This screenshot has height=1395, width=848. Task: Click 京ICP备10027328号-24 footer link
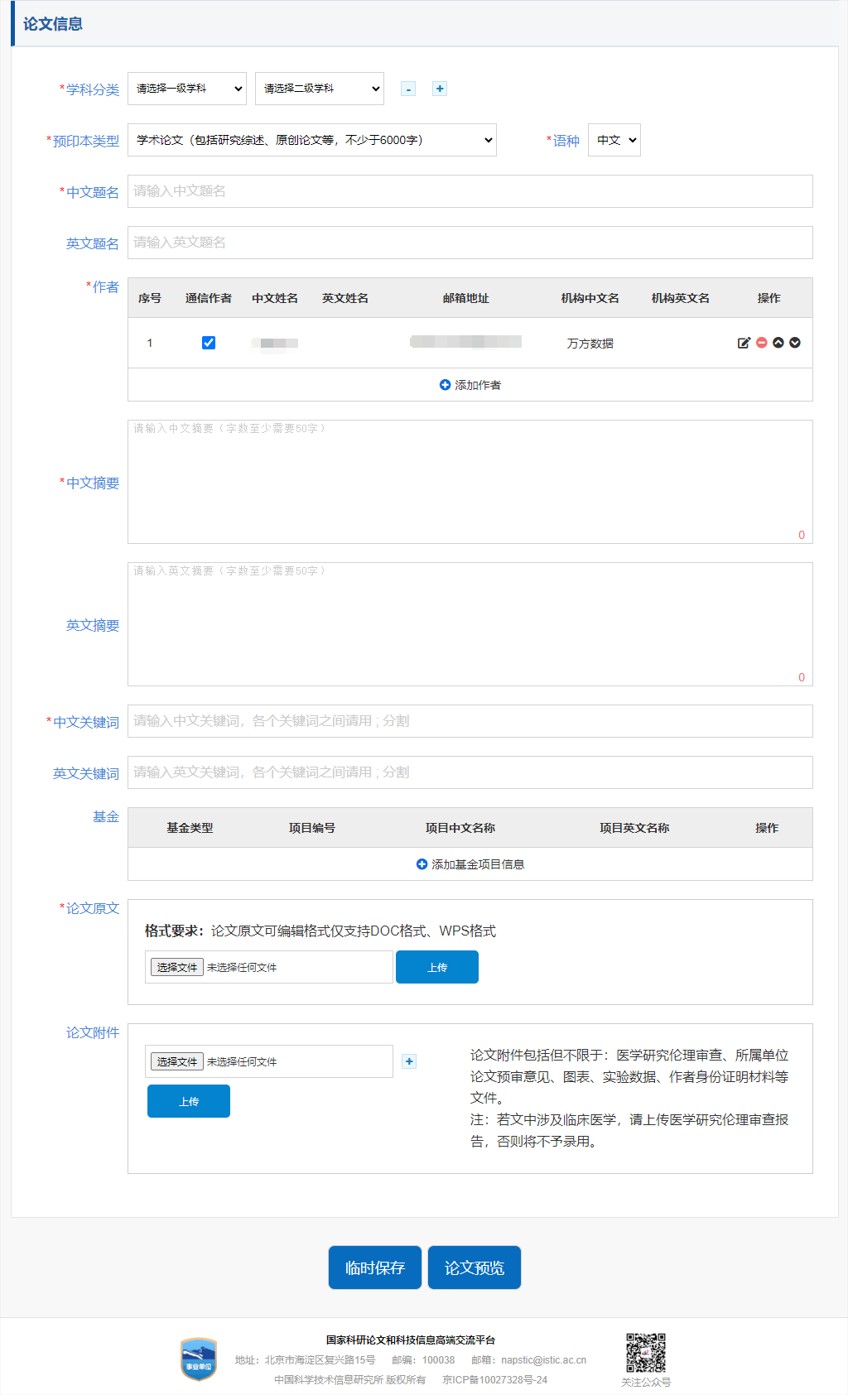495,1380
